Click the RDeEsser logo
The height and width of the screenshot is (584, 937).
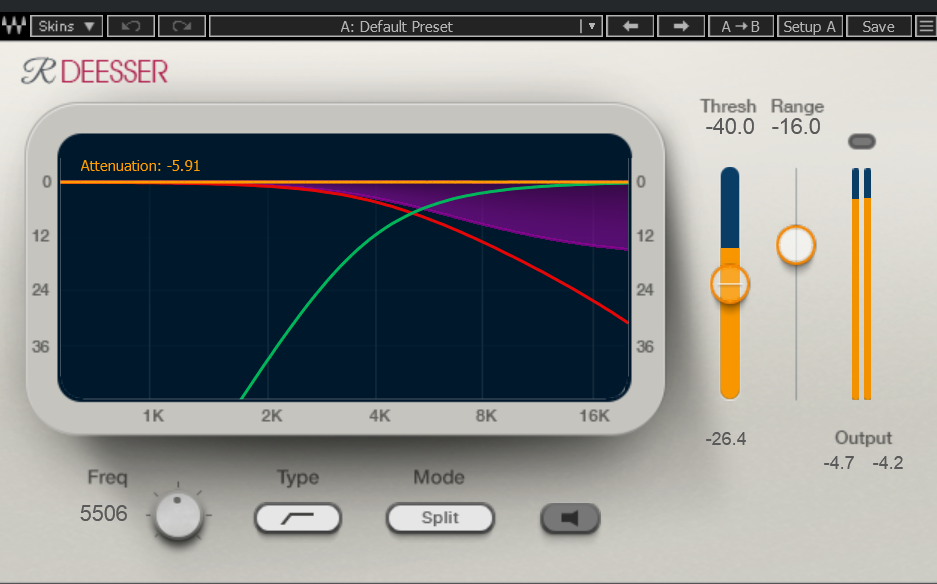click(x=95, y=71)
